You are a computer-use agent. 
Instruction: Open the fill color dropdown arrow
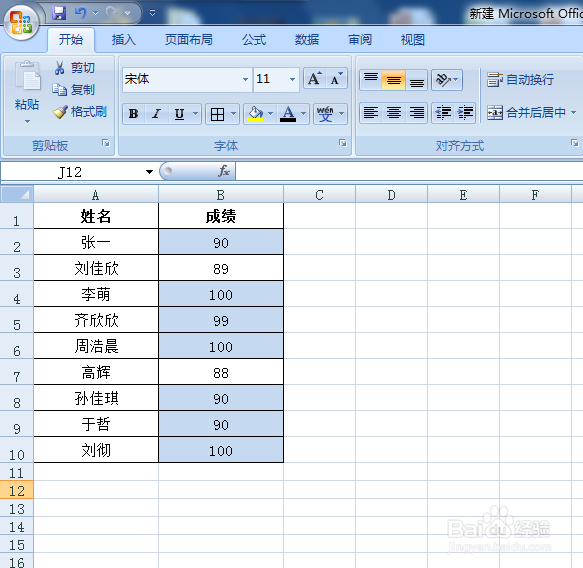pos(271,114)
